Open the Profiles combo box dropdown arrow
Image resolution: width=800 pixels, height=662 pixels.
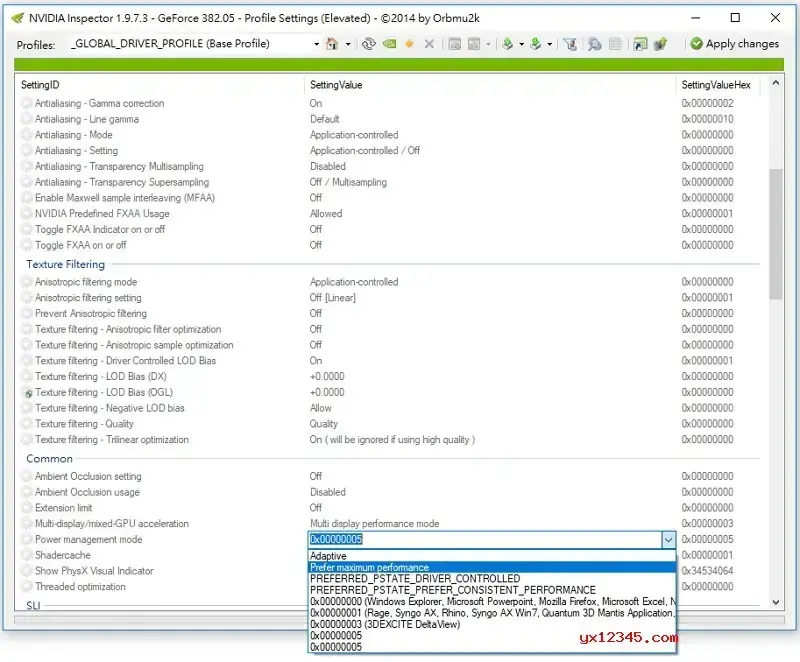[316, 44]
